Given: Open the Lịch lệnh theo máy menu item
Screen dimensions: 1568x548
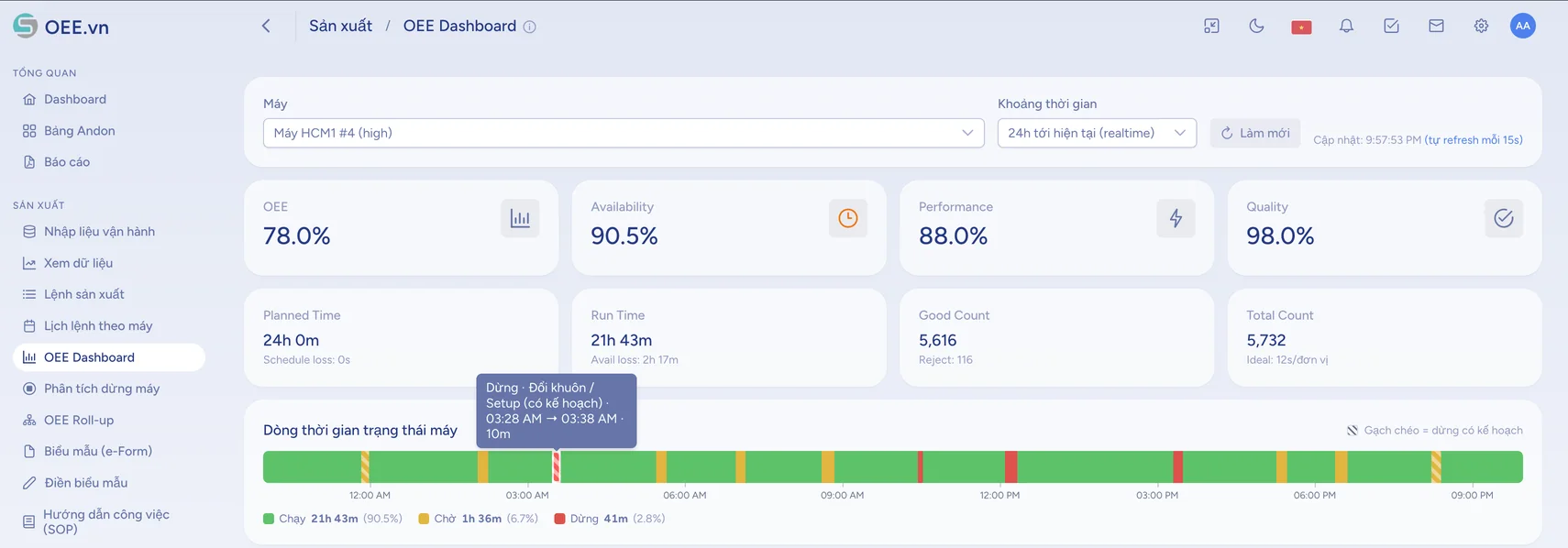Looking at the screenshot, I should (109, 326).
